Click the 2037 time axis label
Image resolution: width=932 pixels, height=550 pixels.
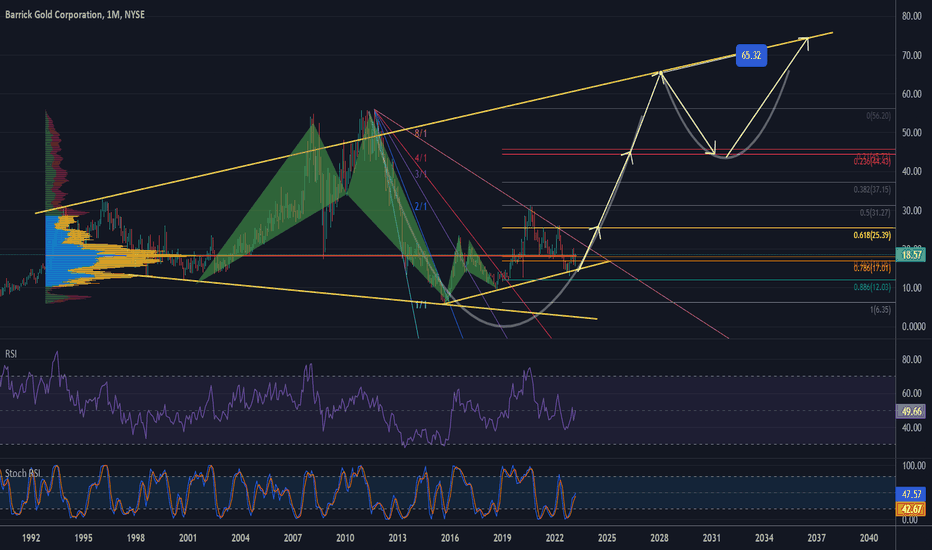(x=817, y=538)
